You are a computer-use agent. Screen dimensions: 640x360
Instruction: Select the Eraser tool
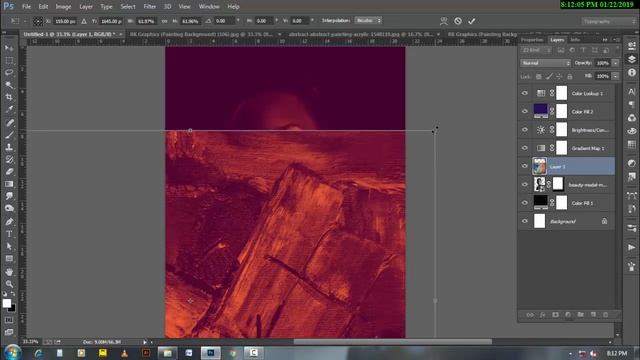tap(9, 171)
